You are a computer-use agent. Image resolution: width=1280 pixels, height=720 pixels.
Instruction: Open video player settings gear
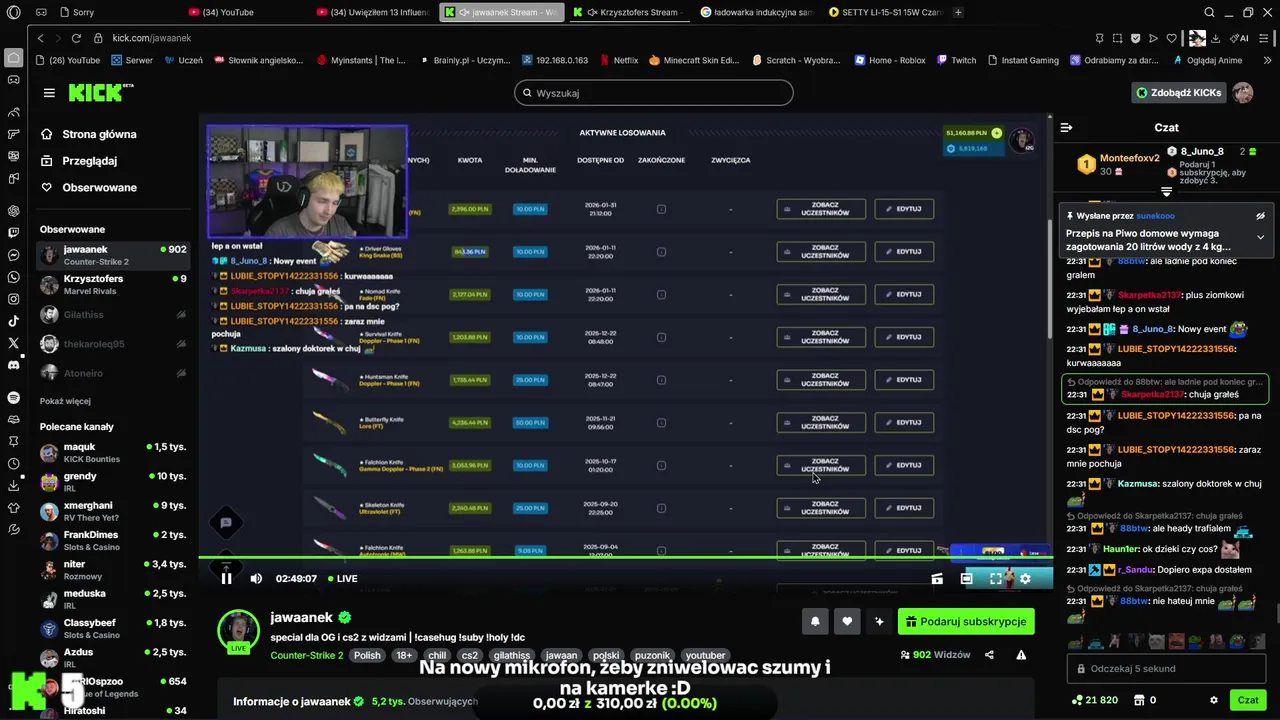pos(1025,578)
